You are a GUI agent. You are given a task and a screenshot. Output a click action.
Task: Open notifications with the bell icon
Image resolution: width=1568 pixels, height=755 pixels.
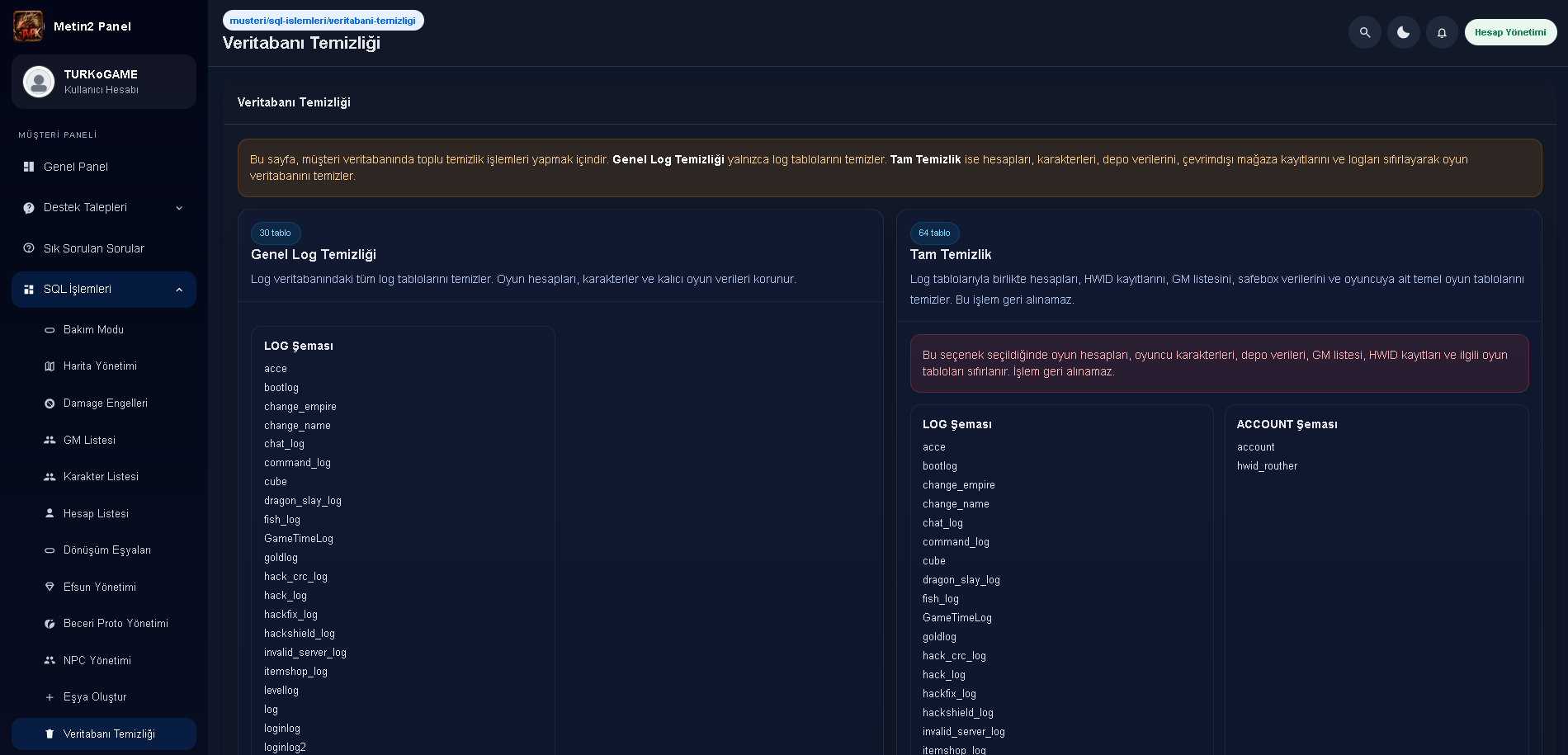tap(1442, 32)
